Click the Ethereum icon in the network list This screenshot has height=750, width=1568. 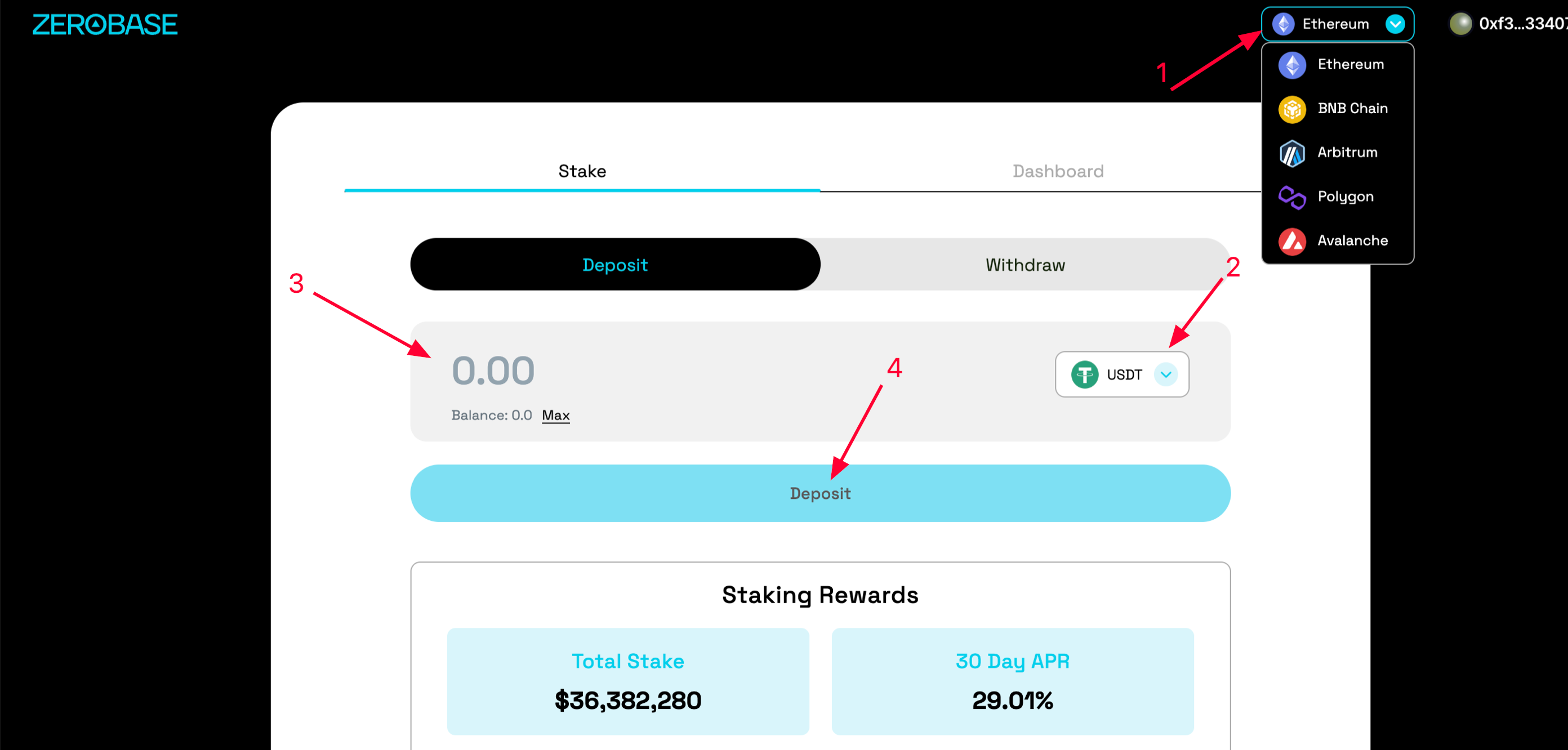(x=1292, y=65)
